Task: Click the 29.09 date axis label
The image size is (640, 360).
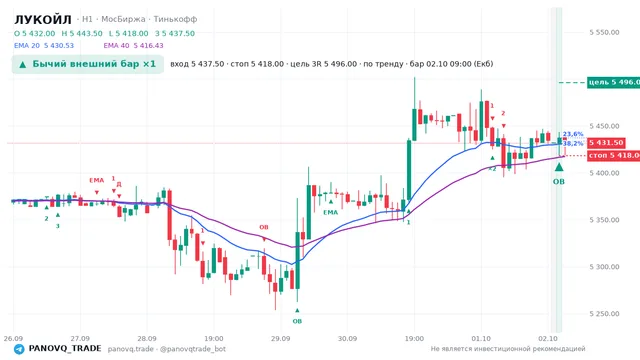Action: [x=280, y=339]
